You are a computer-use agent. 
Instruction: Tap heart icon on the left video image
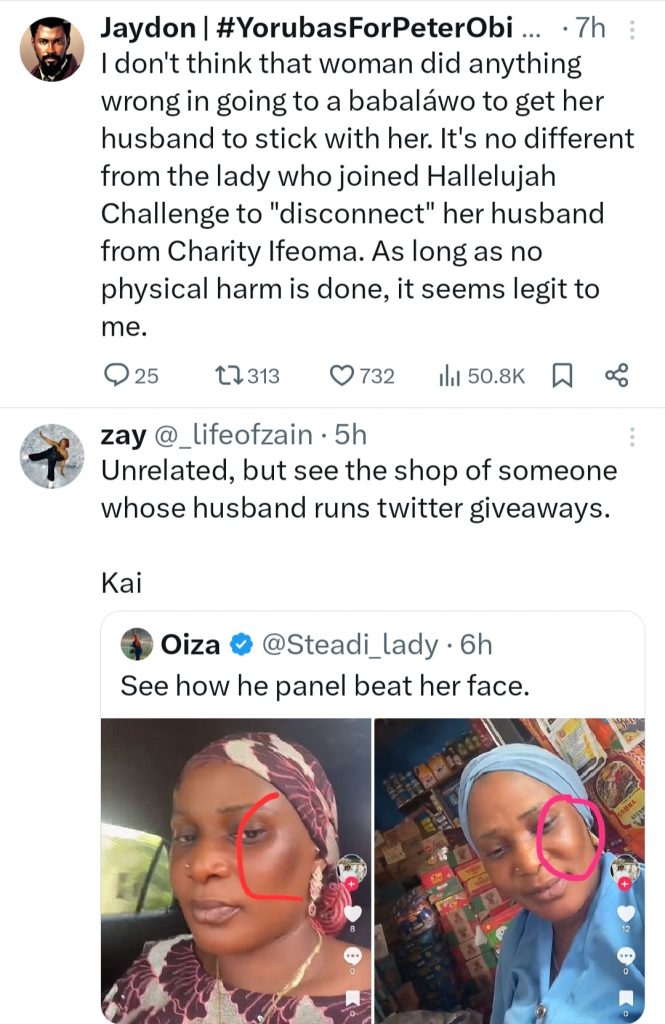click(352, 913)
